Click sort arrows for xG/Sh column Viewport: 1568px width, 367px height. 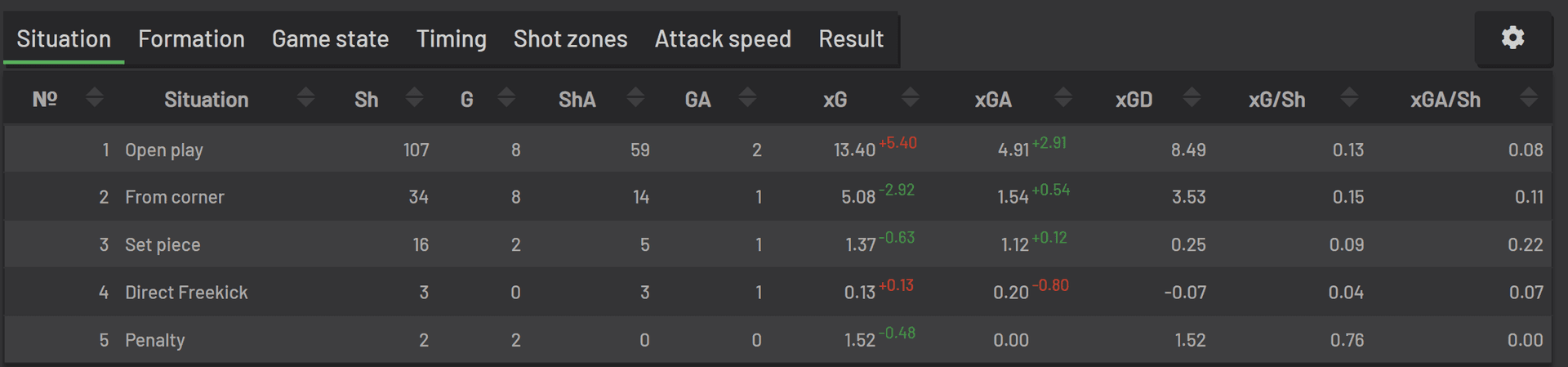click(x=1349, y=98)
